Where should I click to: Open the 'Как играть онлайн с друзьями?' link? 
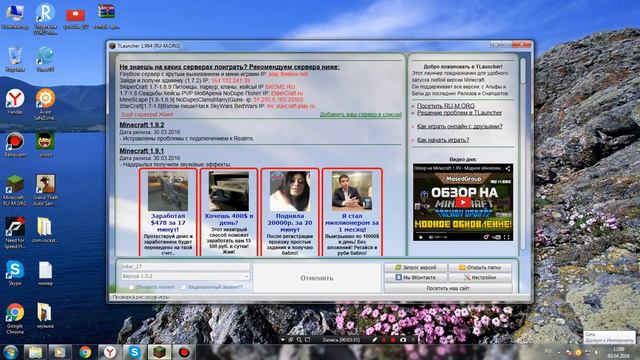click(x=460, y=127)
